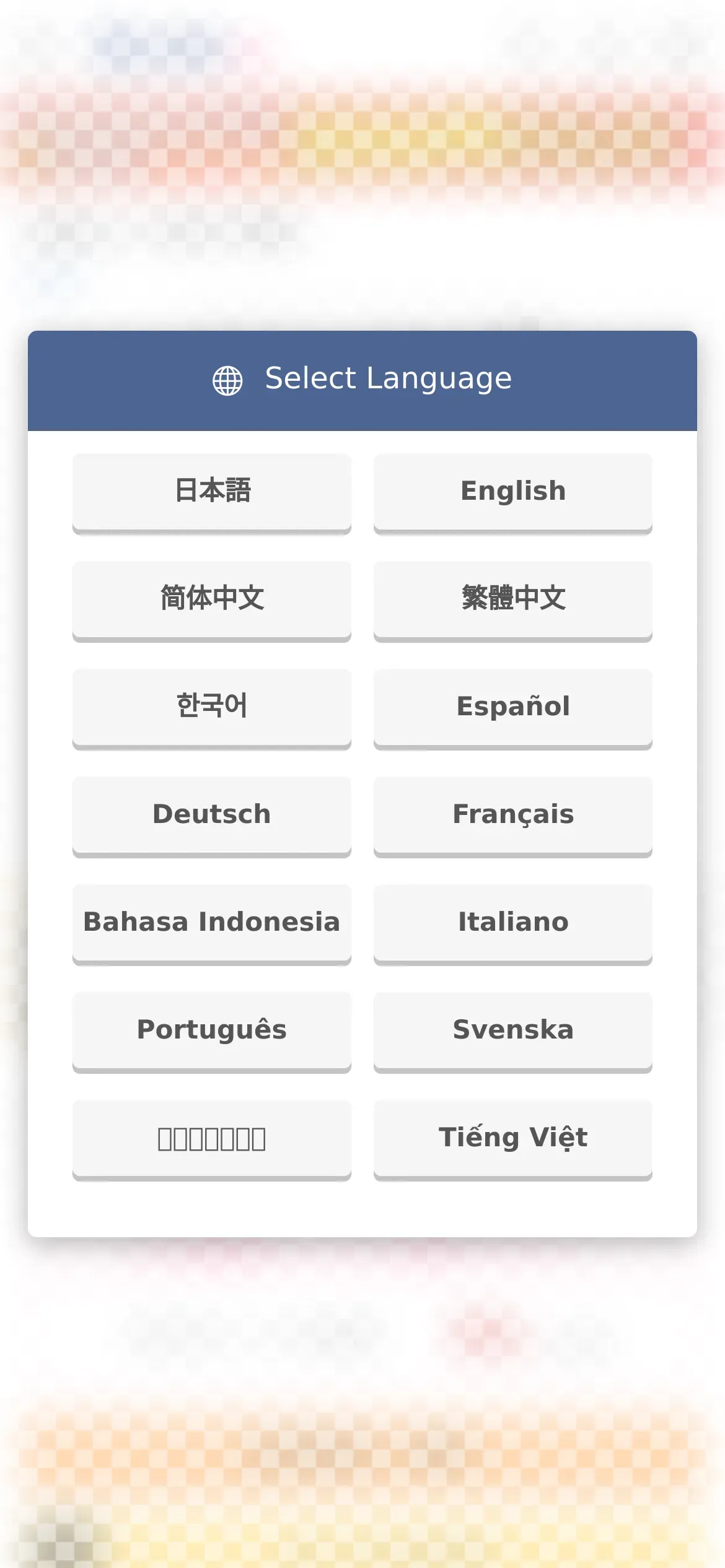Screen dimensions: 725x1568
Task: Click the unrendered-glyph language button
Action: 212,1139
